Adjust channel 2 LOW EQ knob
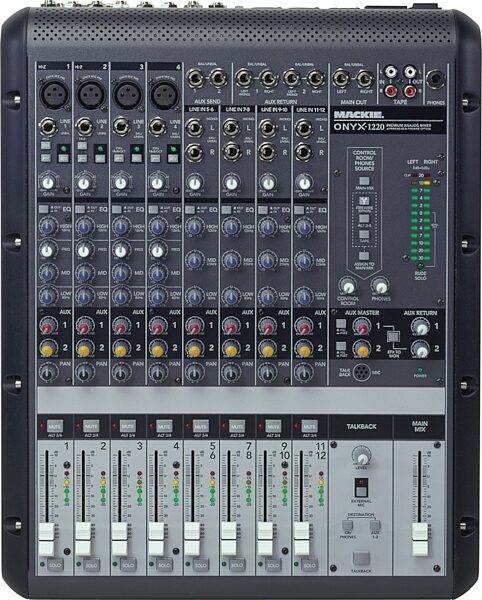 click(x=84, y=296)
